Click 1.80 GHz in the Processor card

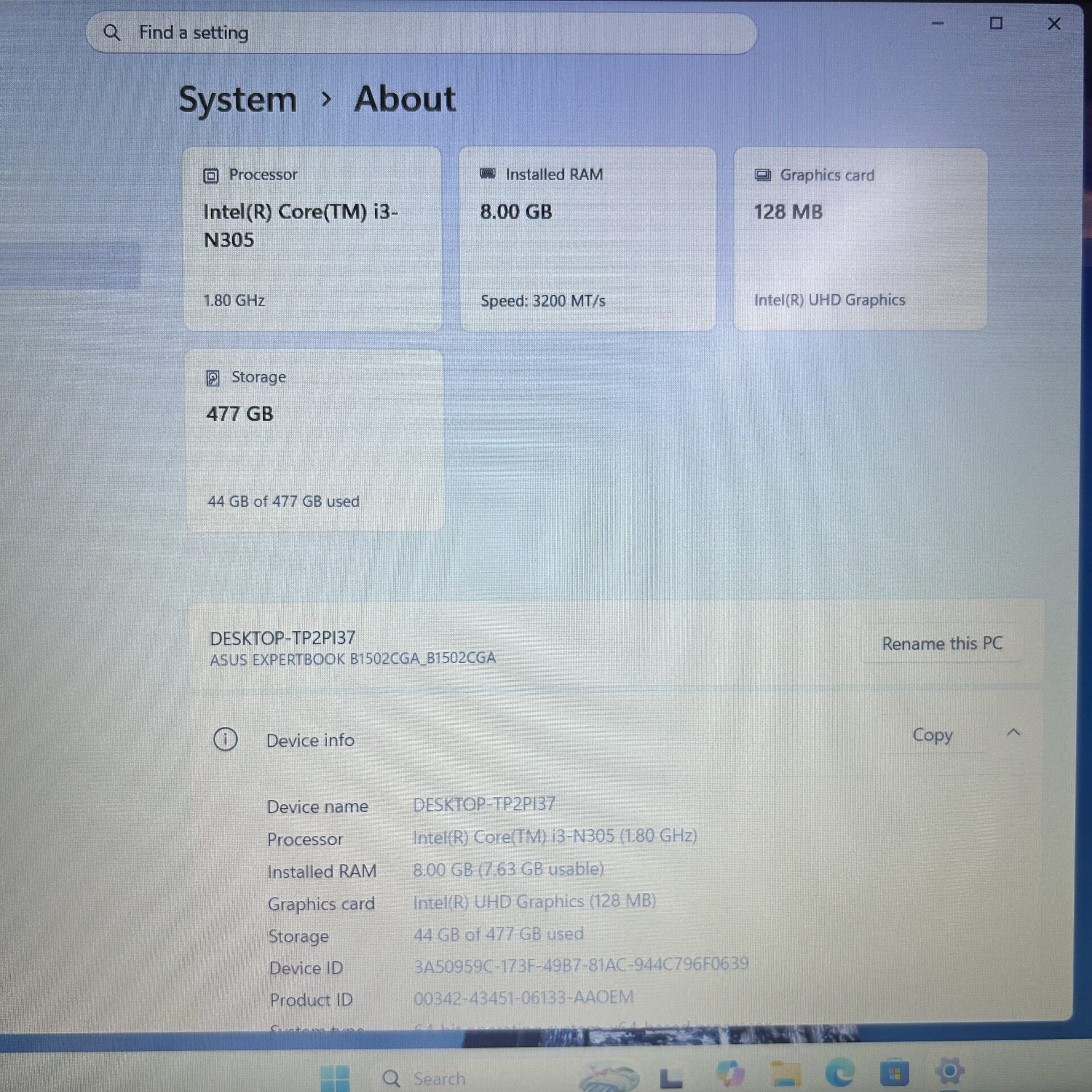(x=234, y=300)
